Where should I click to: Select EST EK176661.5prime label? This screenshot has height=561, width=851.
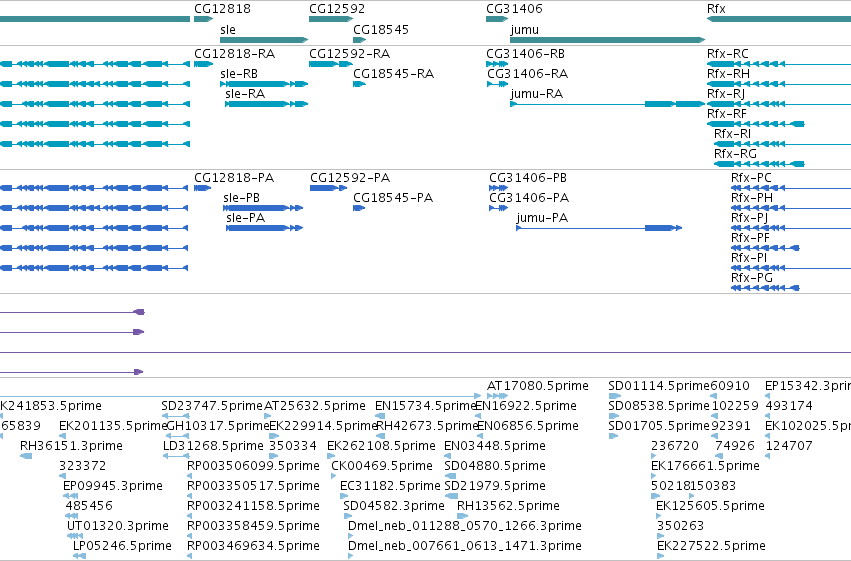tap(705, 466)
